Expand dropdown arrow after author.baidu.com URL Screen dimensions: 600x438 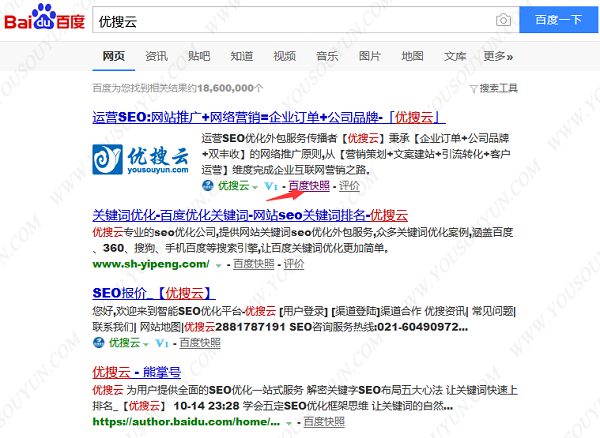[x=289, y=423]
